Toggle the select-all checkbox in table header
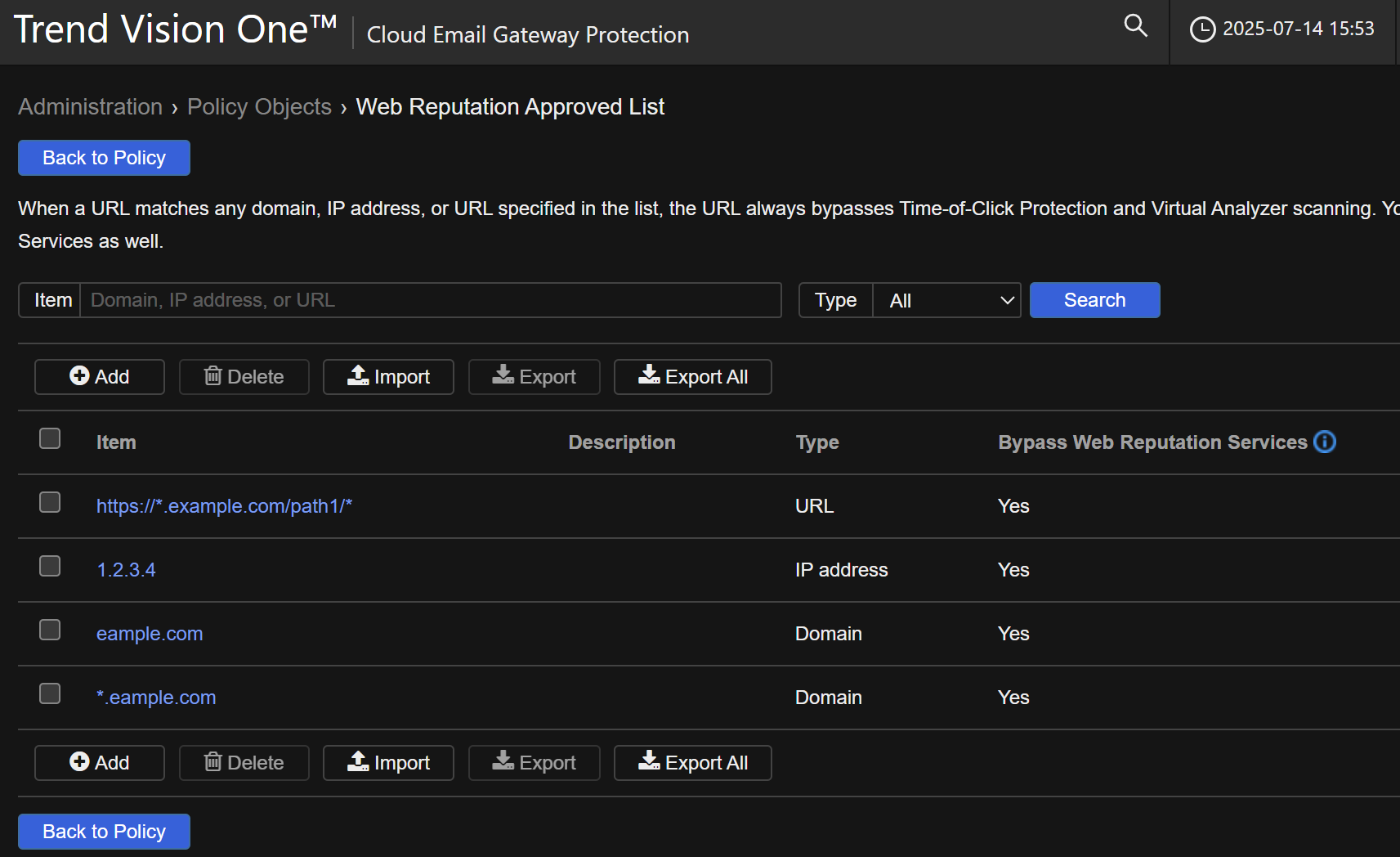The height and width of the screenshot is (857, 1400). tap(50, 439)
